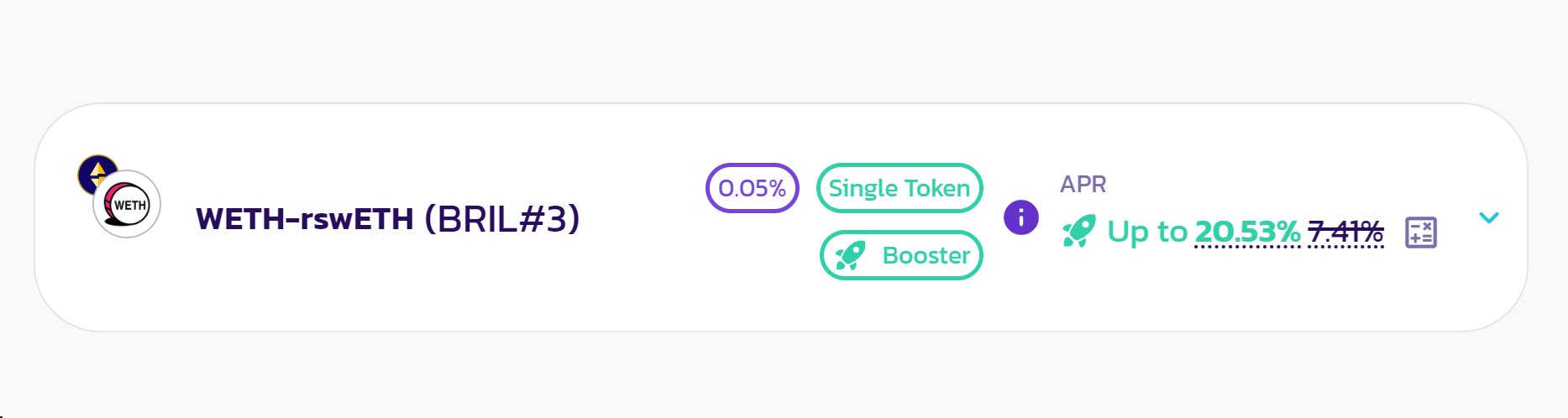Click the rocket icon in Booster badge
Screen dimensions: 1568x418
[x=850, y=255]
